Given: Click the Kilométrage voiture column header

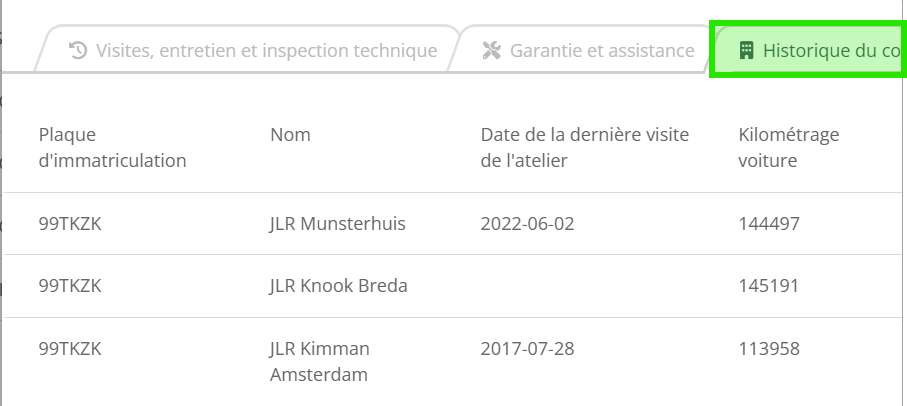Looking at the screenshot, I should (788, 147).
